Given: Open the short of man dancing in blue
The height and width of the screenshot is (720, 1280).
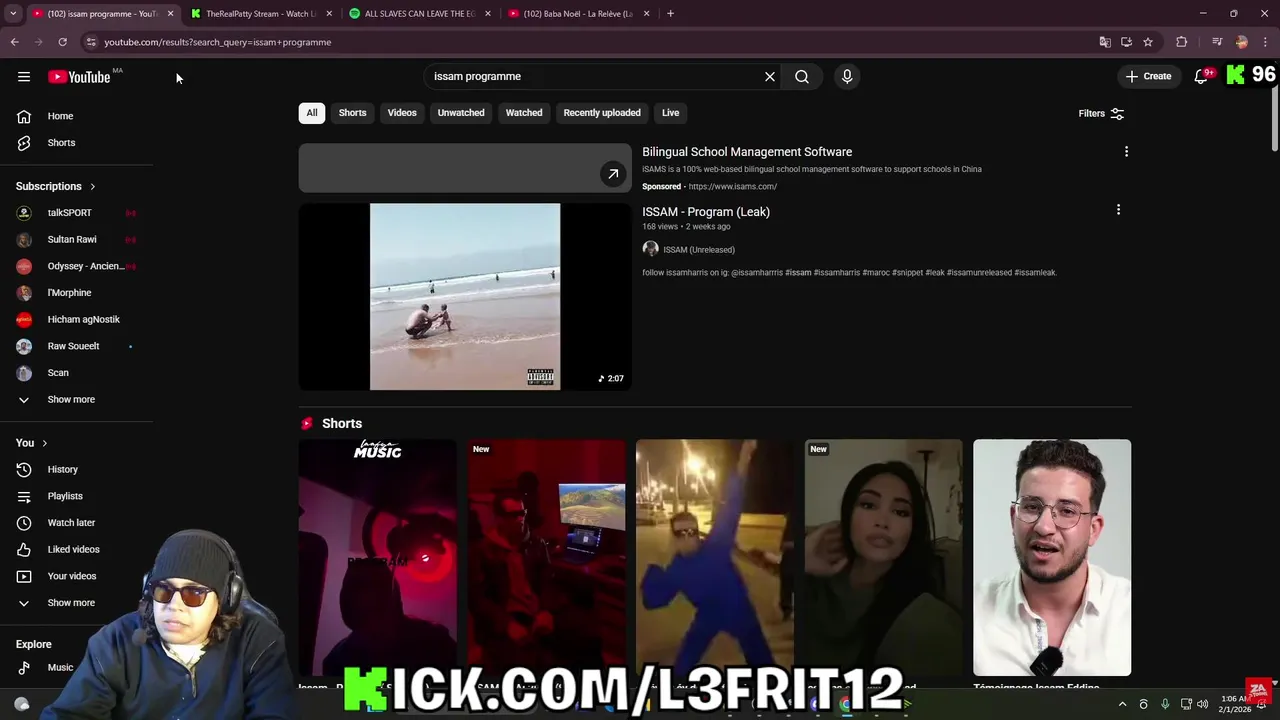Looking at the screenshot, I should pyautogui.click(x=714, y=558).
